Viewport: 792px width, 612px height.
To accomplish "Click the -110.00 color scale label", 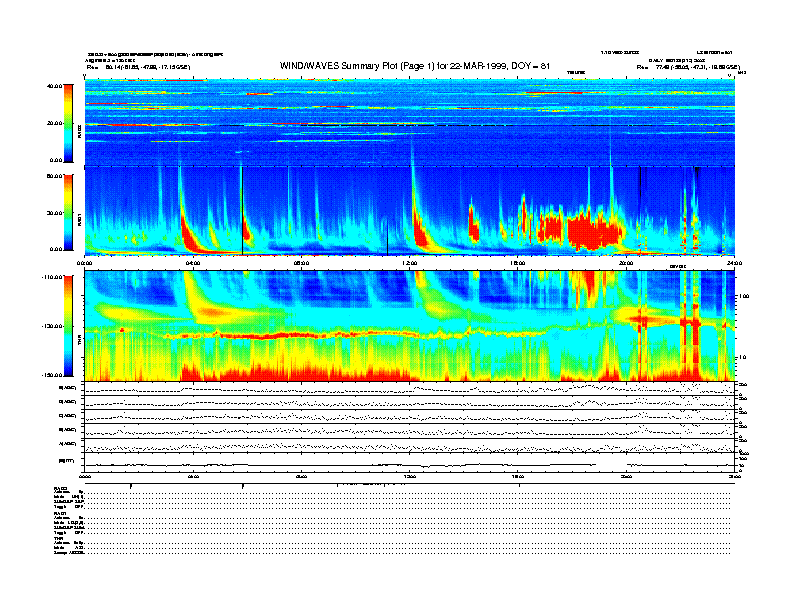I will pos(52,277).
